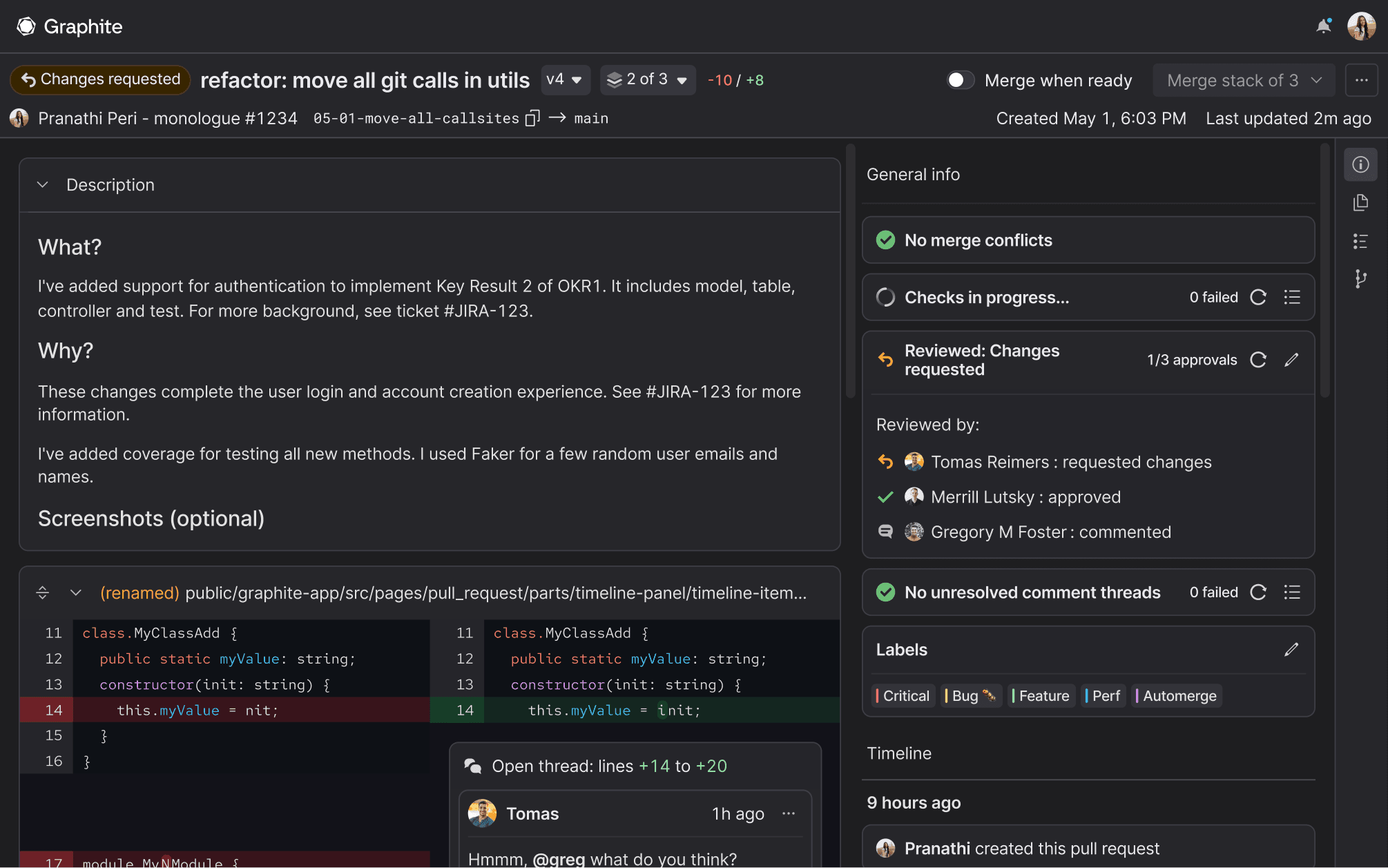Edit reviewers with the pencil icon
This screenshot has height=868, width=1388.
coord(1291,359)
